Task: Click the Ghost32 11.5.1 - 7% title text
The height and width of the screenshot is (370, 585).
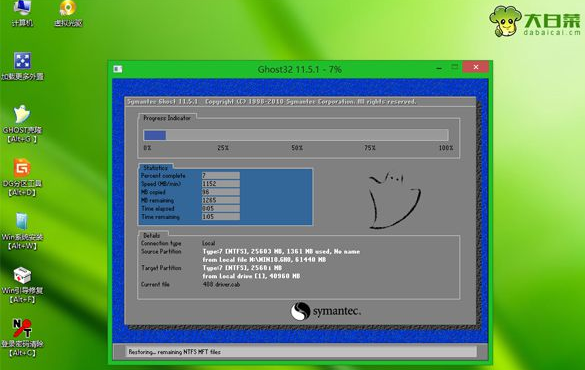Action: [300, 69]
